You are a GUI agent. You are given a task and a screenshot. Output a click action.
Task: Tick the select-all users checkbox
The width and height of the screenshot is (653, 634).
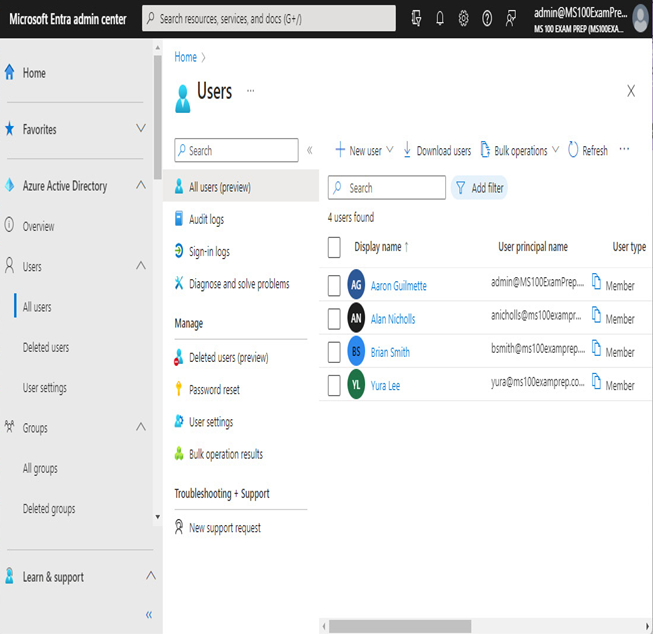click(x=334, y=247)
